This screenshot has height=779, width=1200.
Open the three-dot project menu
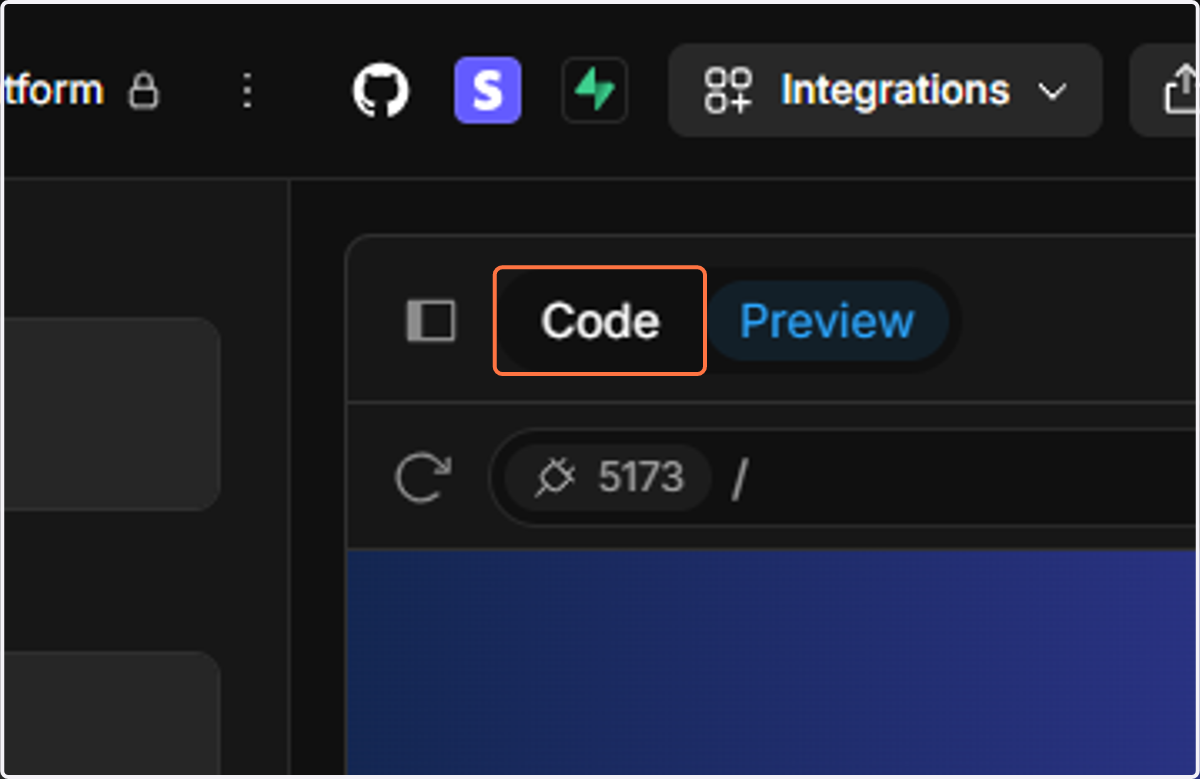point(247,92)
